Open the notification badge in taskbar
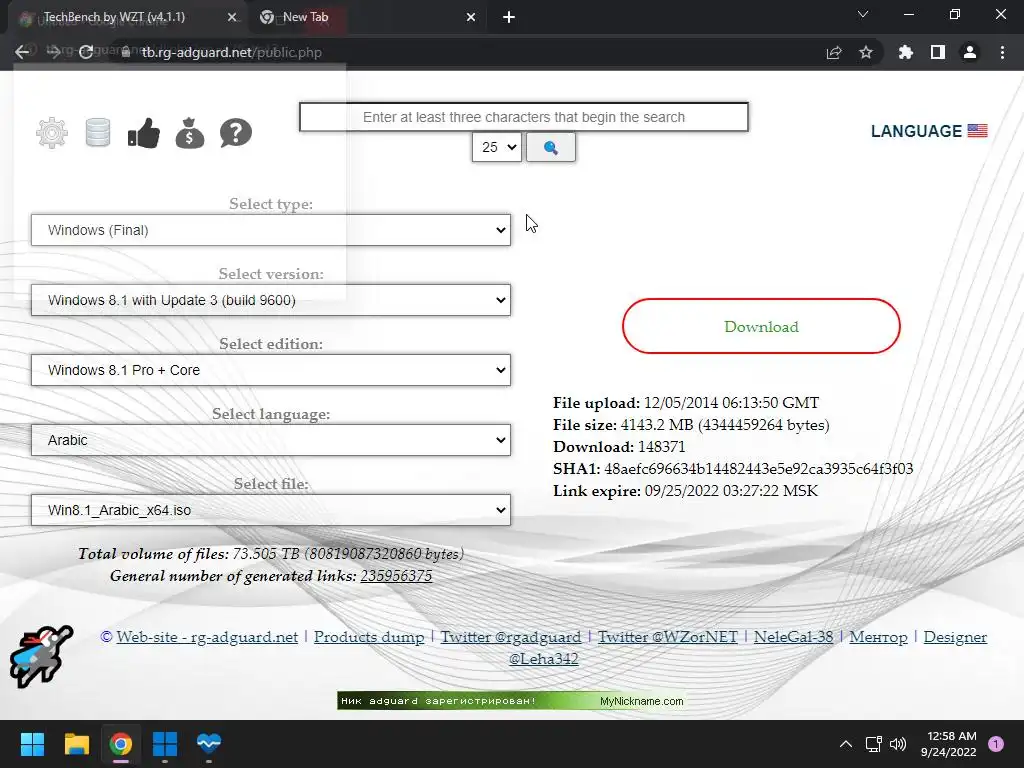Image resolution: width=1024 pixels, height=768 pixels. pyautogui.click(x=996, y=744)
